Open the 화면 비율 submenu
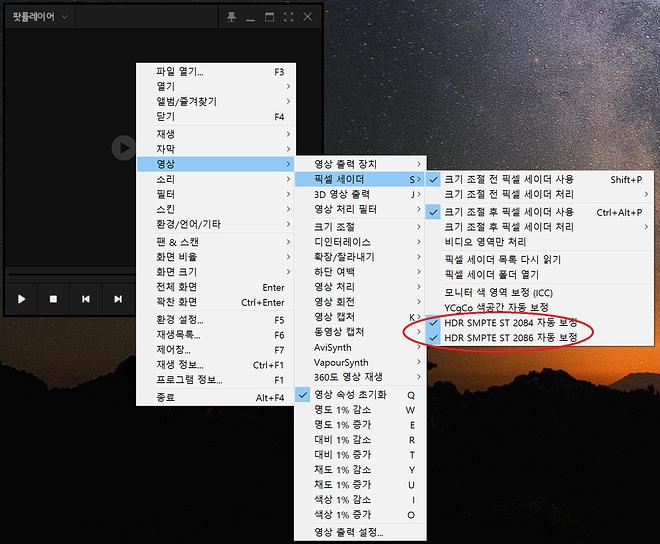The image size is (660, 544). click(x=216, y=257)
